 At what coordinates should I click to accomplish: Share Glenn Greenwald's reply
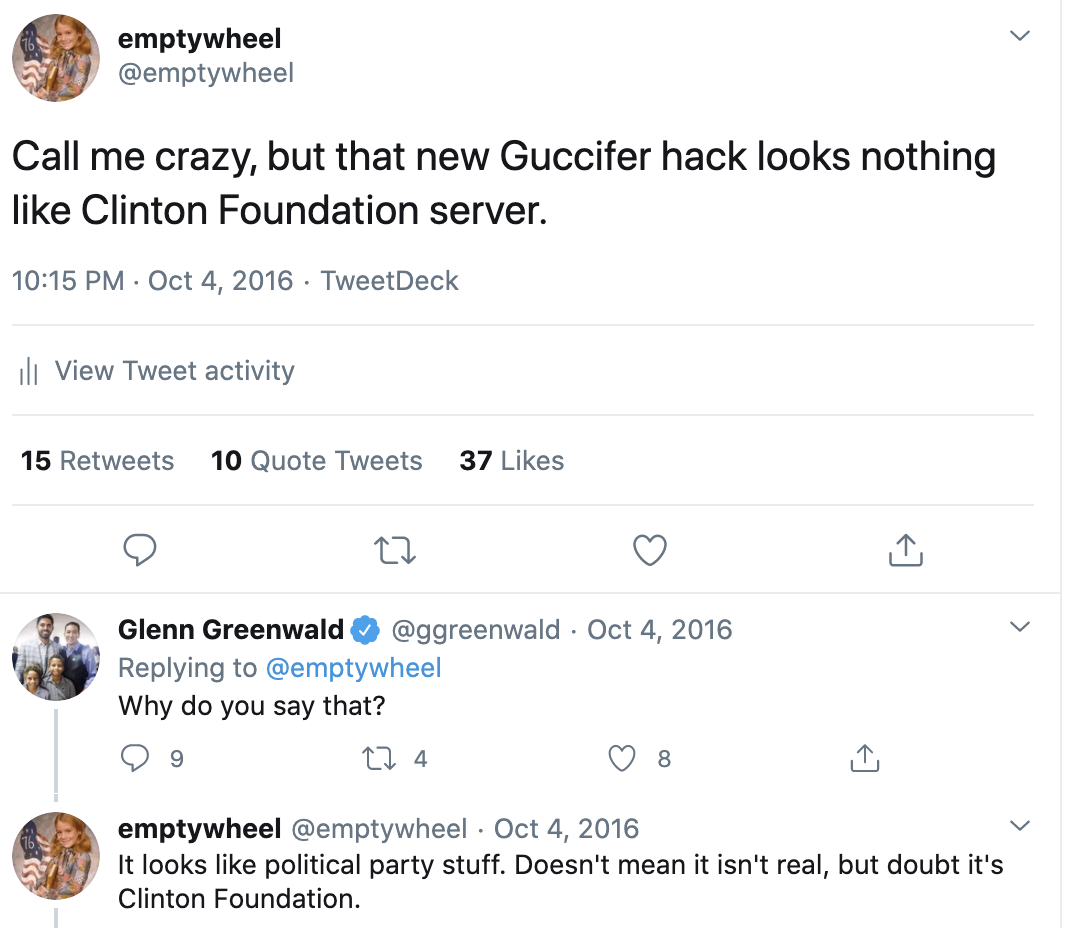(865, 758)
